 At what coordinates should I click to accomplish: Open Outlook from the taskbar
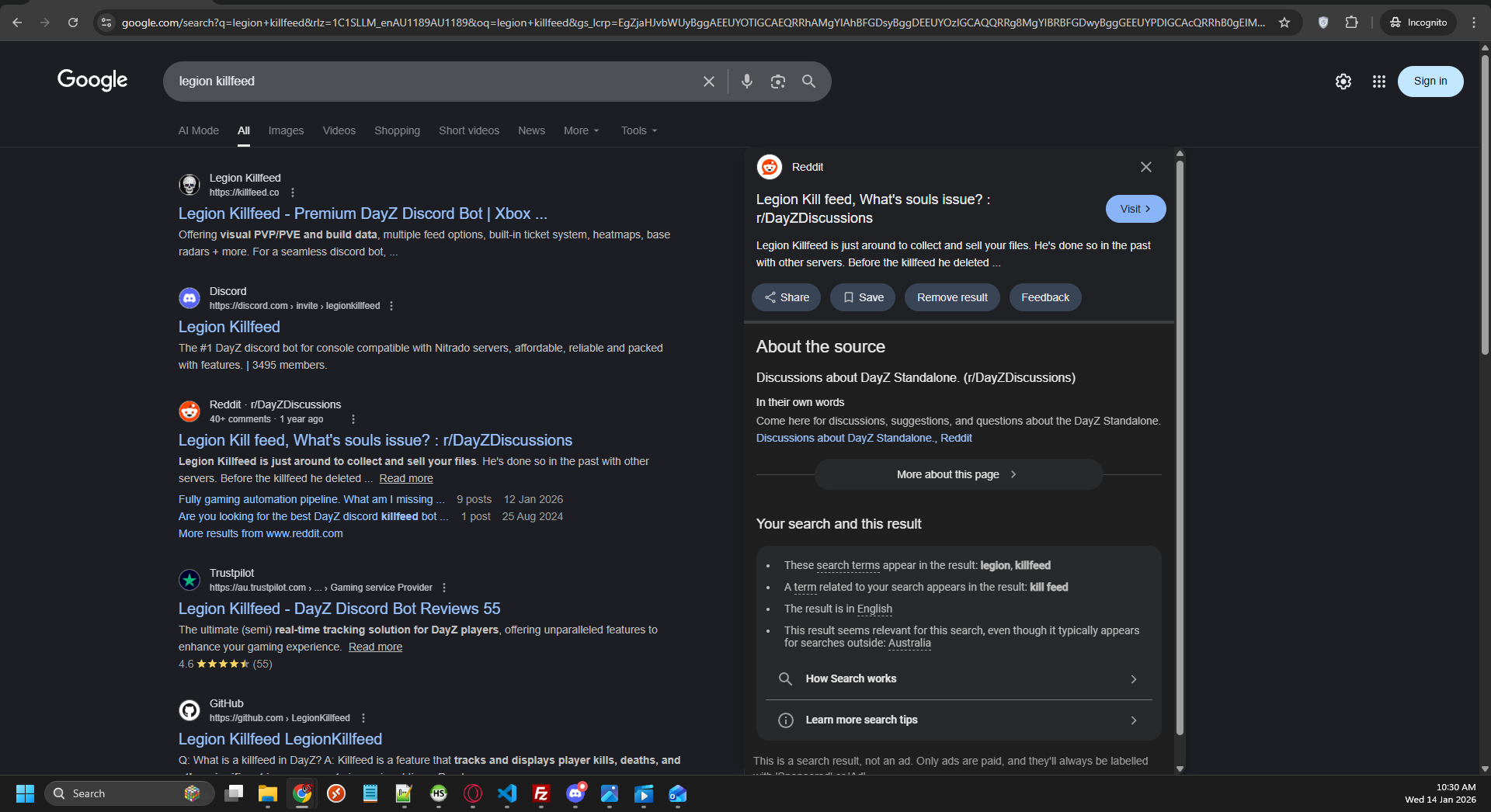click(678, 793)
